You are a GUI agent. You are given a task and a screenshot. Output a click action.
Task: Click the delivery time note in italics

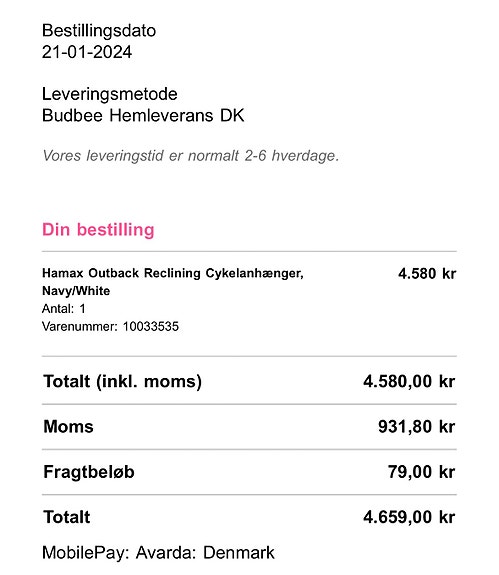coord(191,156)
